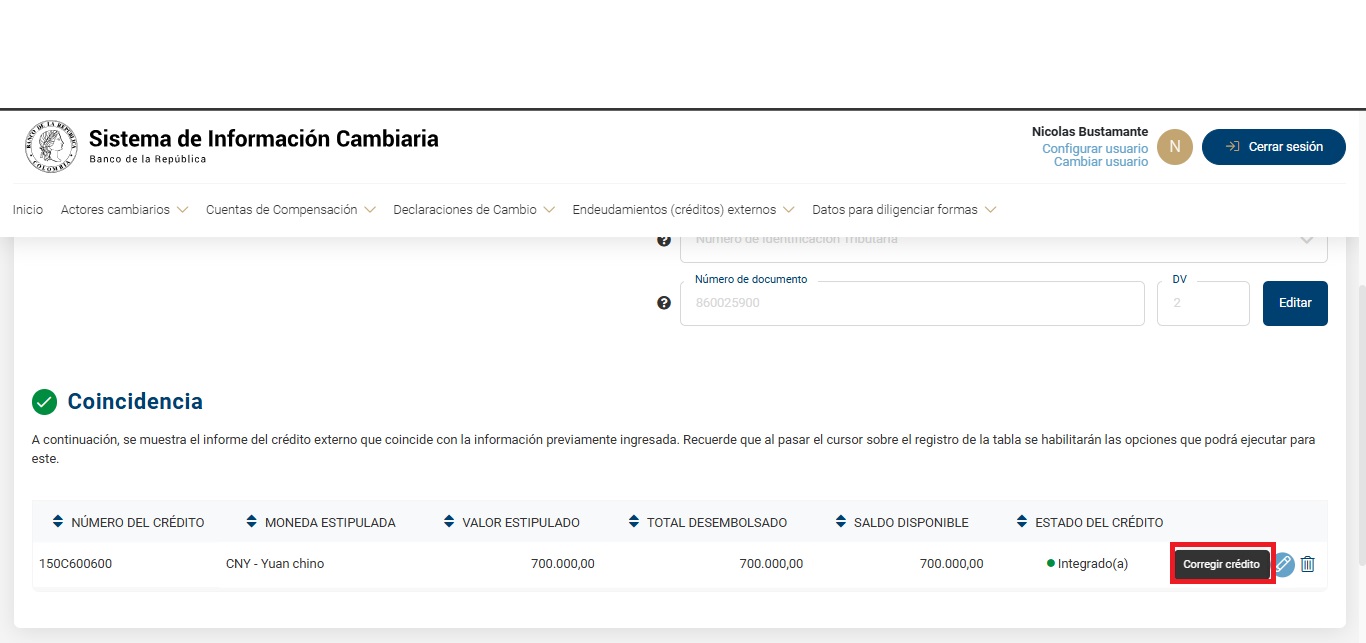This screenshot has width=1366, height=643.
Task: Click the Cerrar sesión button
Action: click(1273, 147)
